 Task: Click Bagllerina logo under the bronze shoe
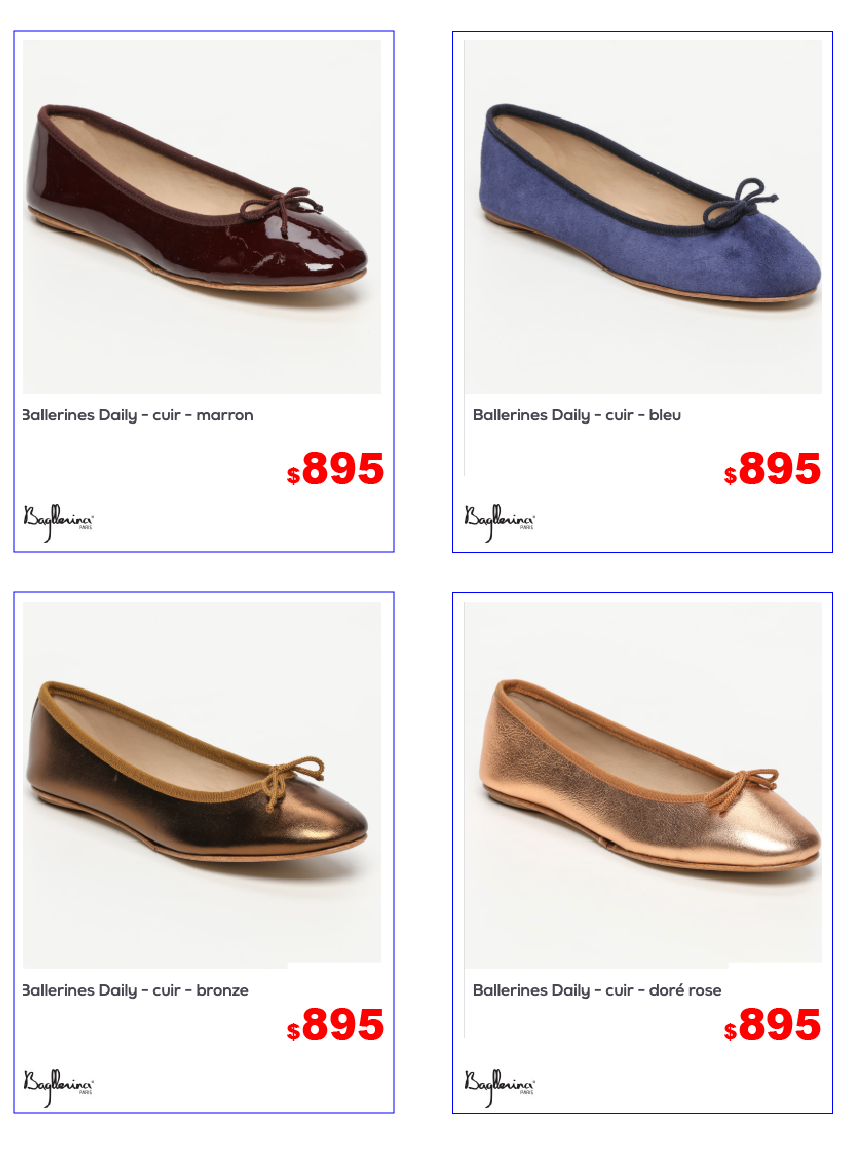click(x=58, y=1087)
